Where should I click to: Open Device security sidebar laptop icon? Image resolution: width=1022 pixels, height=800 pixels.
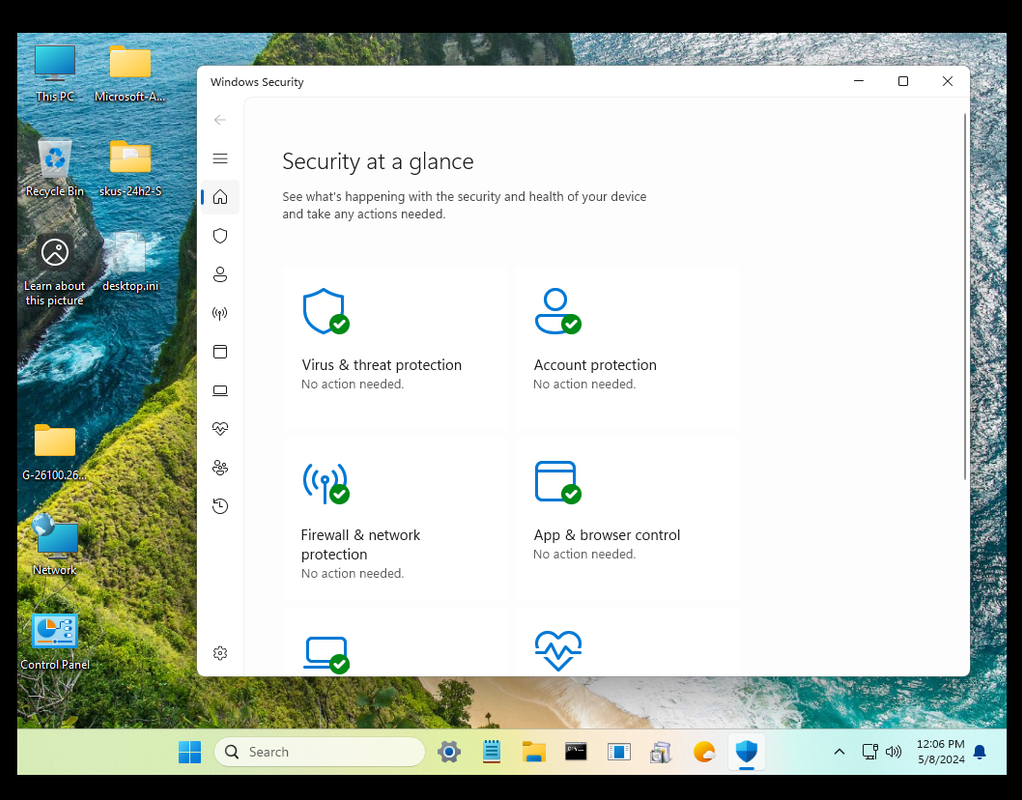[x=220, y=391]
